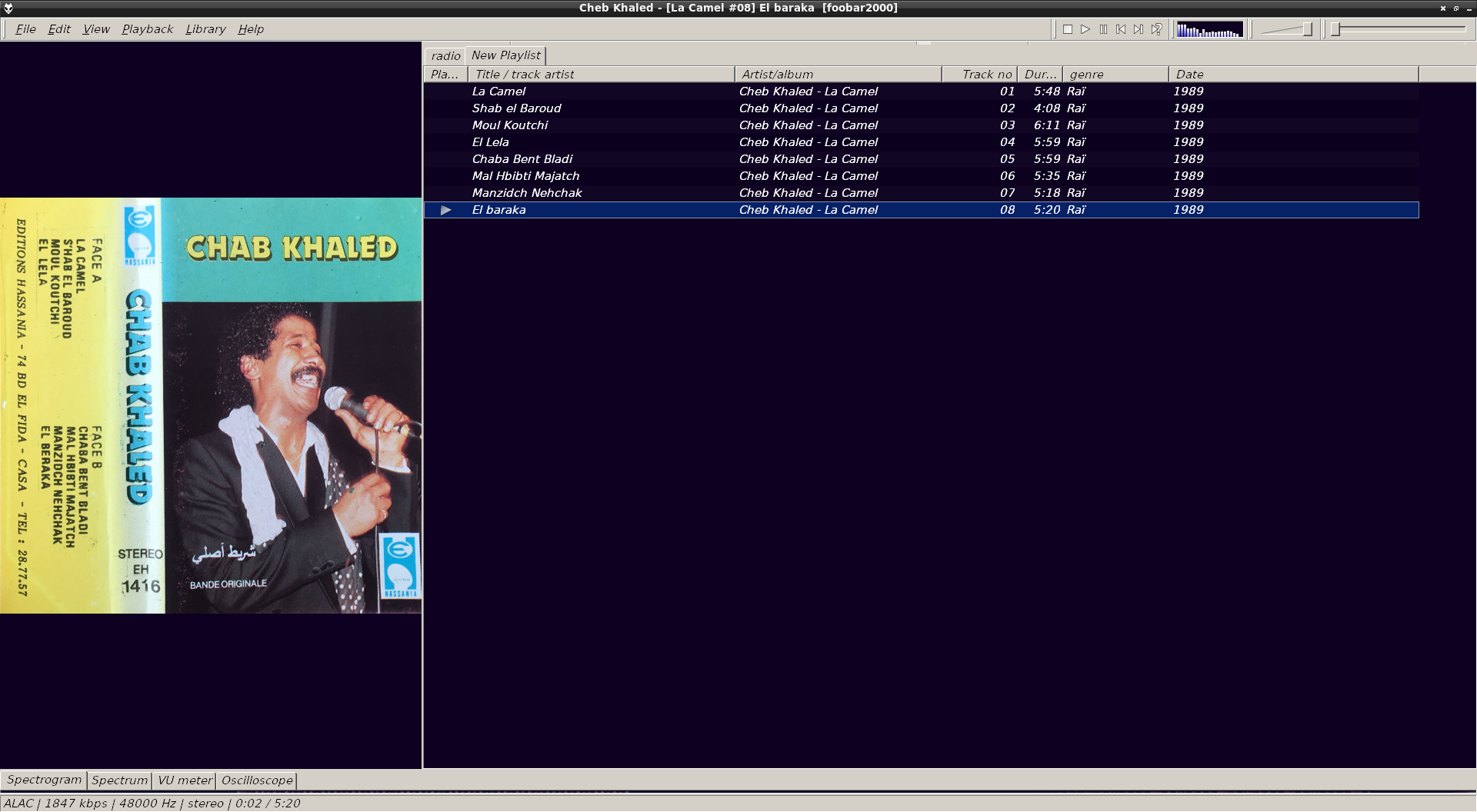
Task: Select the track Shab el Baroud
Action: click(x=921, y=108)
